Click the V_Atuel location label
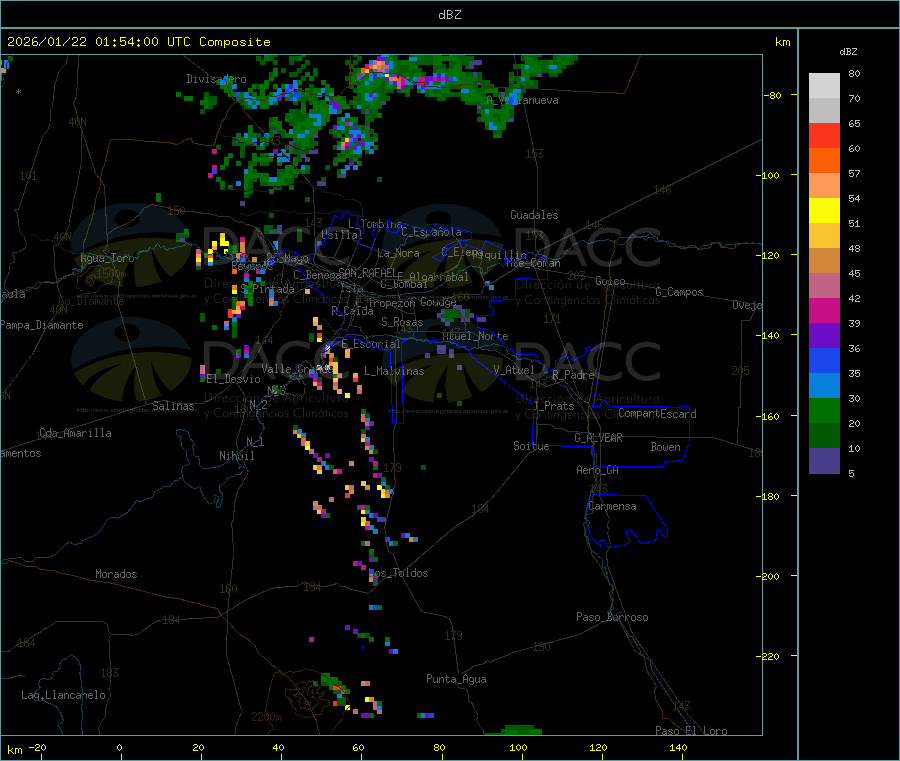Screen dimensions: 900x761 pos(514,370)
